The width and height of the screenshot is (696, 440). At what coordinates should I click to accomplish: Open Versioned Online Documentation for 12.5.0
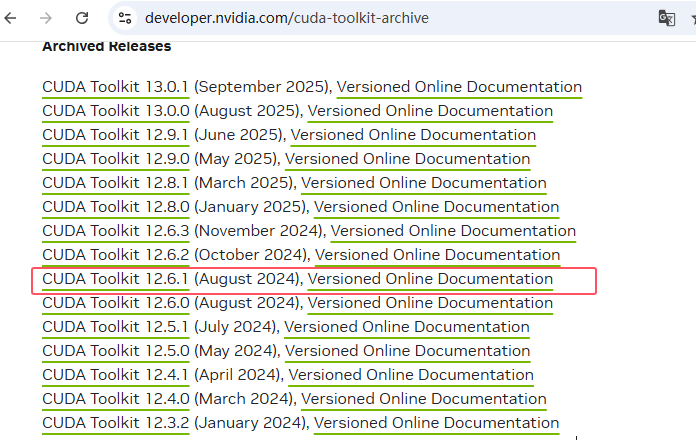[407, 351]
